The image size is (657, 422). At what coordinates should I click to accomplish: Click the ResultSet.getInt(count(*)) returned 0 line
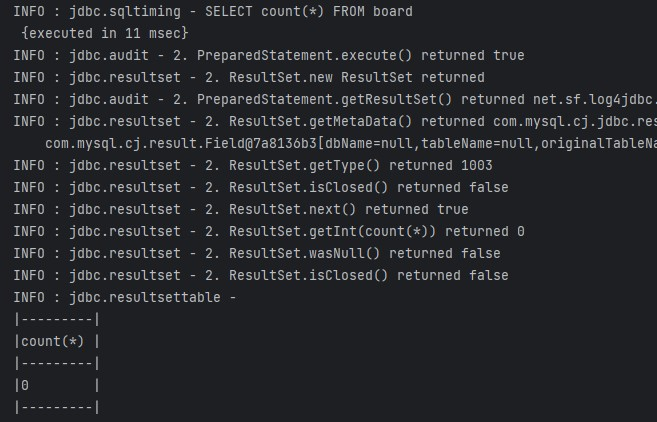tap(269, 231)
